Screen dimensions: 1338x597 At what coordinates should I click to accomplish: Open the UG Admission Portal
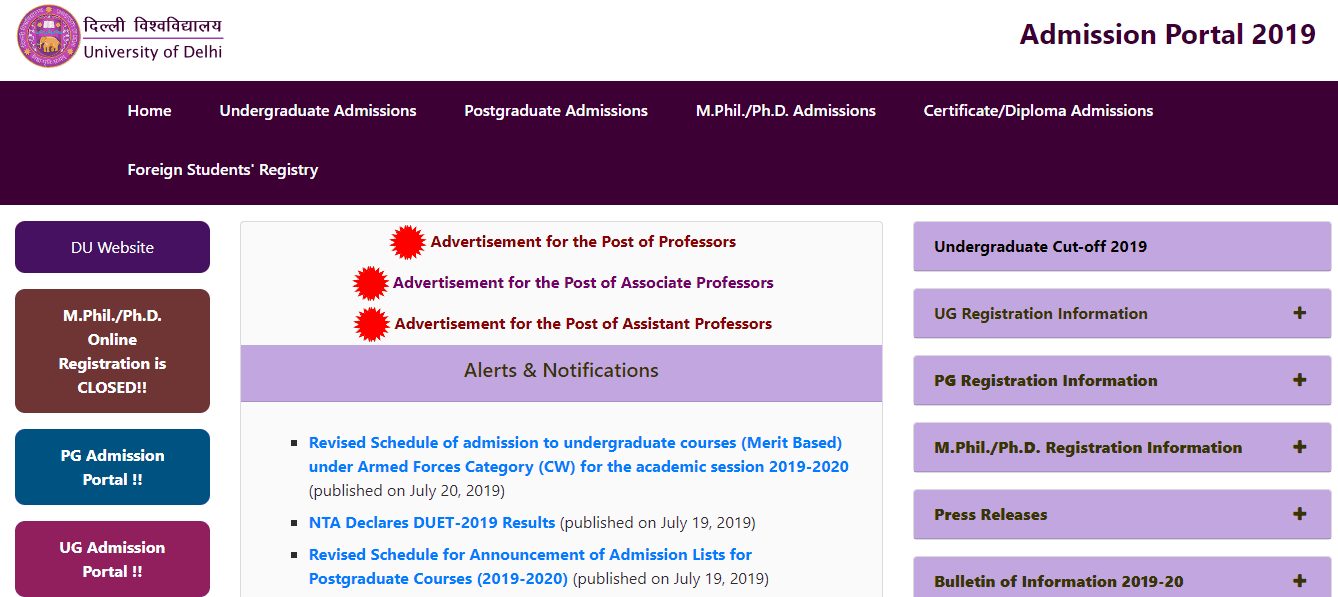pos(111,558)
